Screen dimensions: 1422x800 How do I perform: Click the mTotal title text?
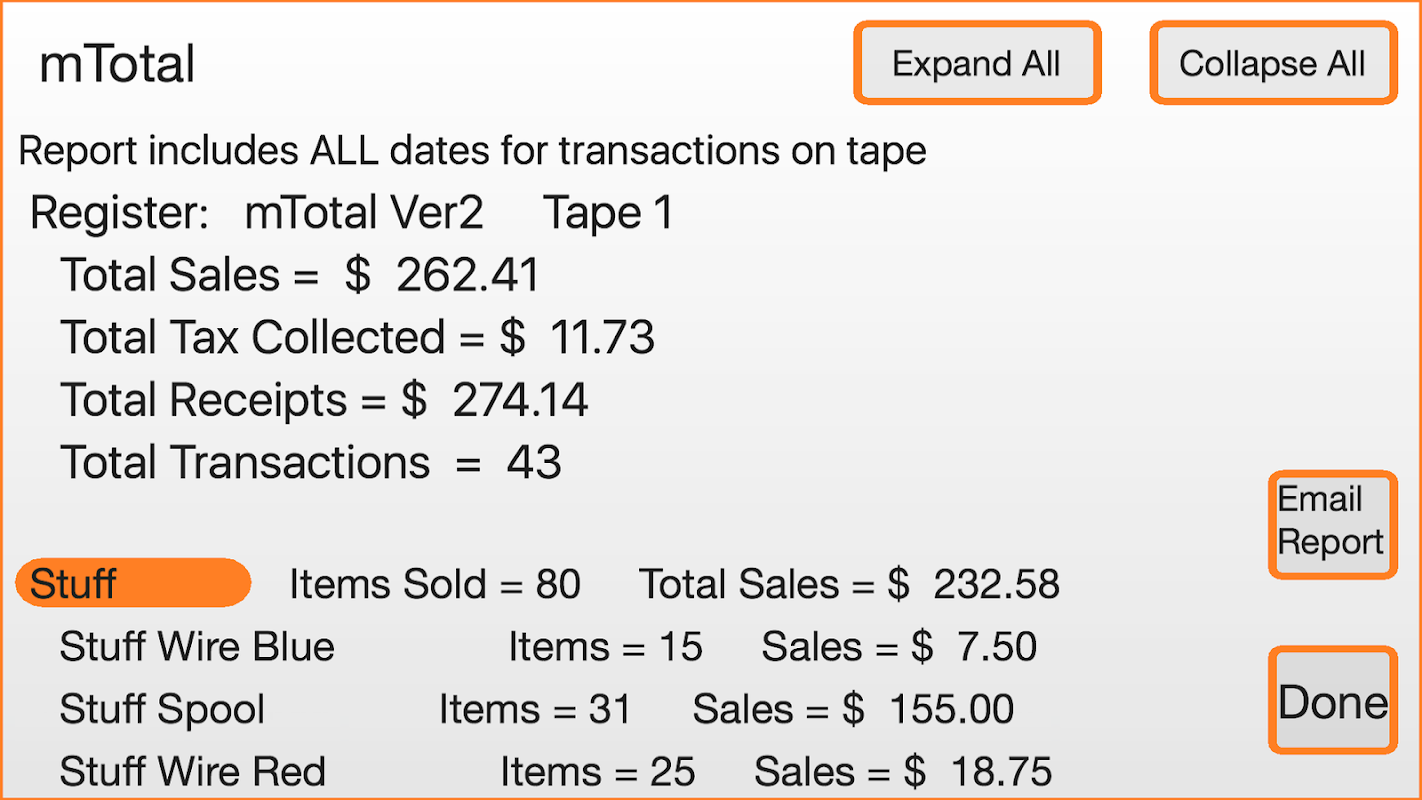click(117, 65)
